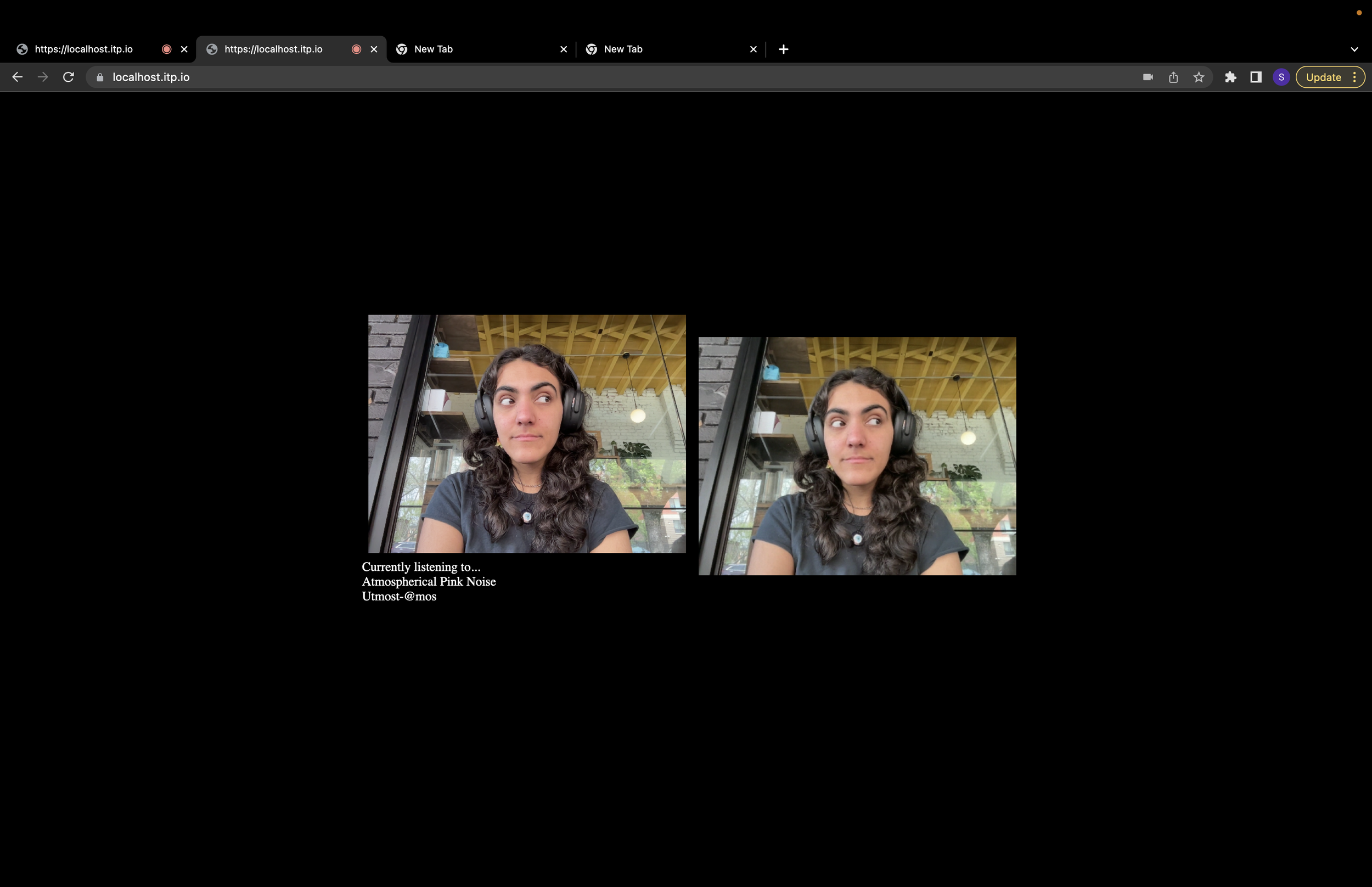The width and height of the screenshot is (1372, 887).
Task: Open a new tab with plus button
Action: [x=783, y=49]
